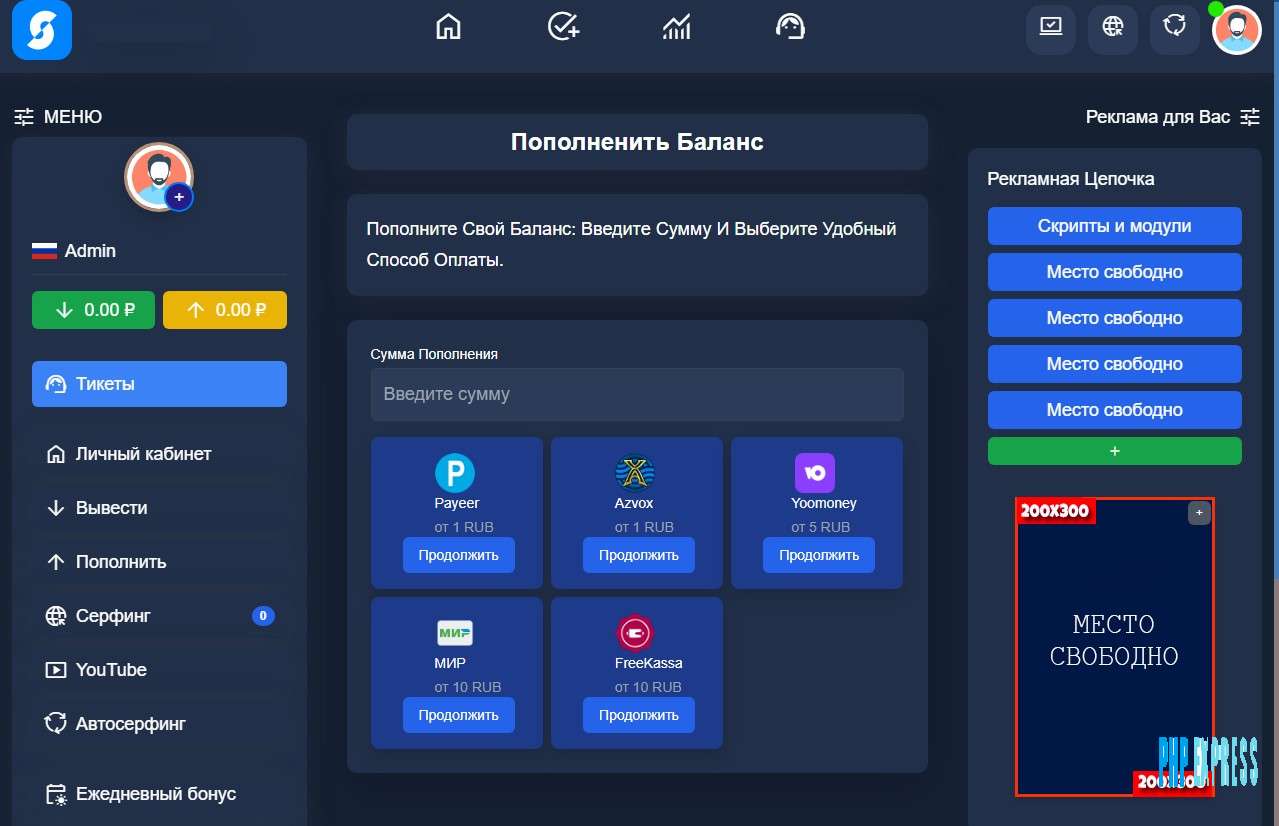The width and height of the screenshot is (1279, 826).
Task: Click Продолжить under Payeer
Action: coord(459,555)
